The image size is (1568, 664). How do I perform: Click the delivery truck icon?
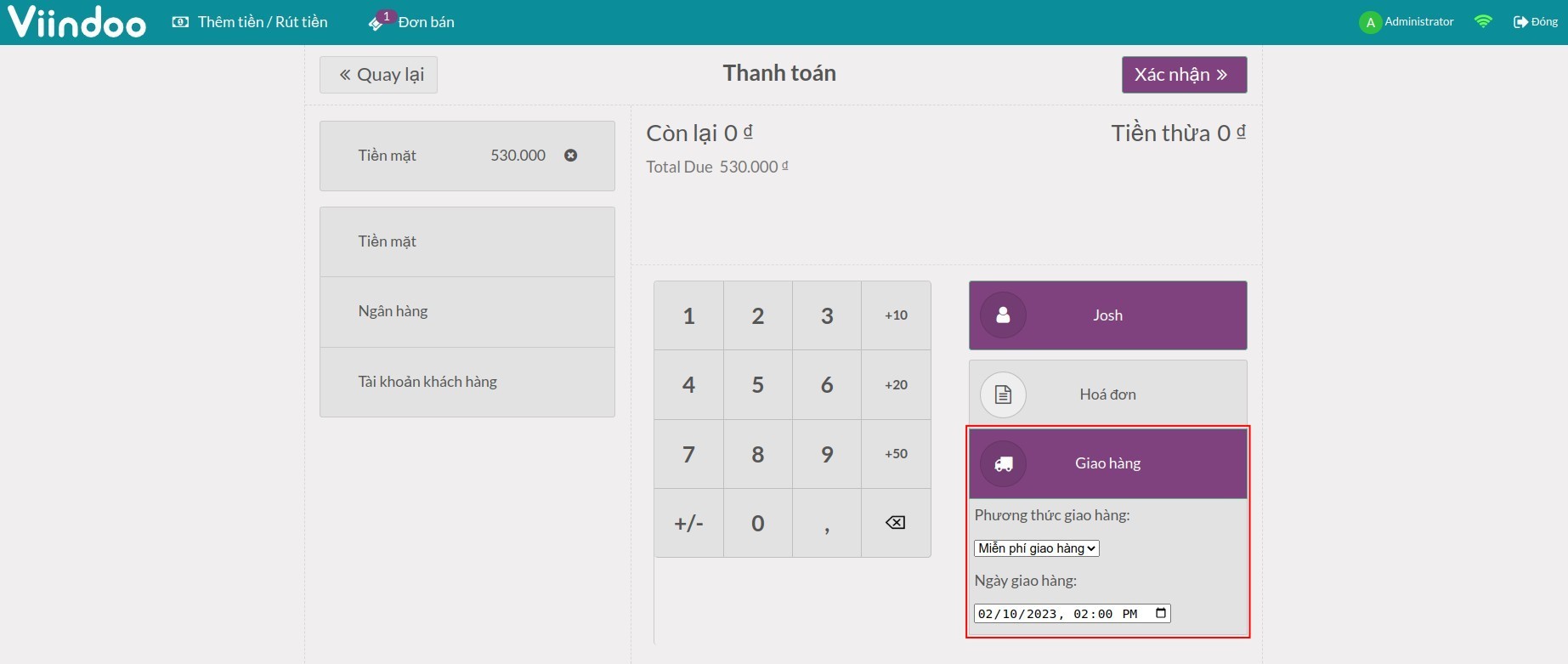1003,464
